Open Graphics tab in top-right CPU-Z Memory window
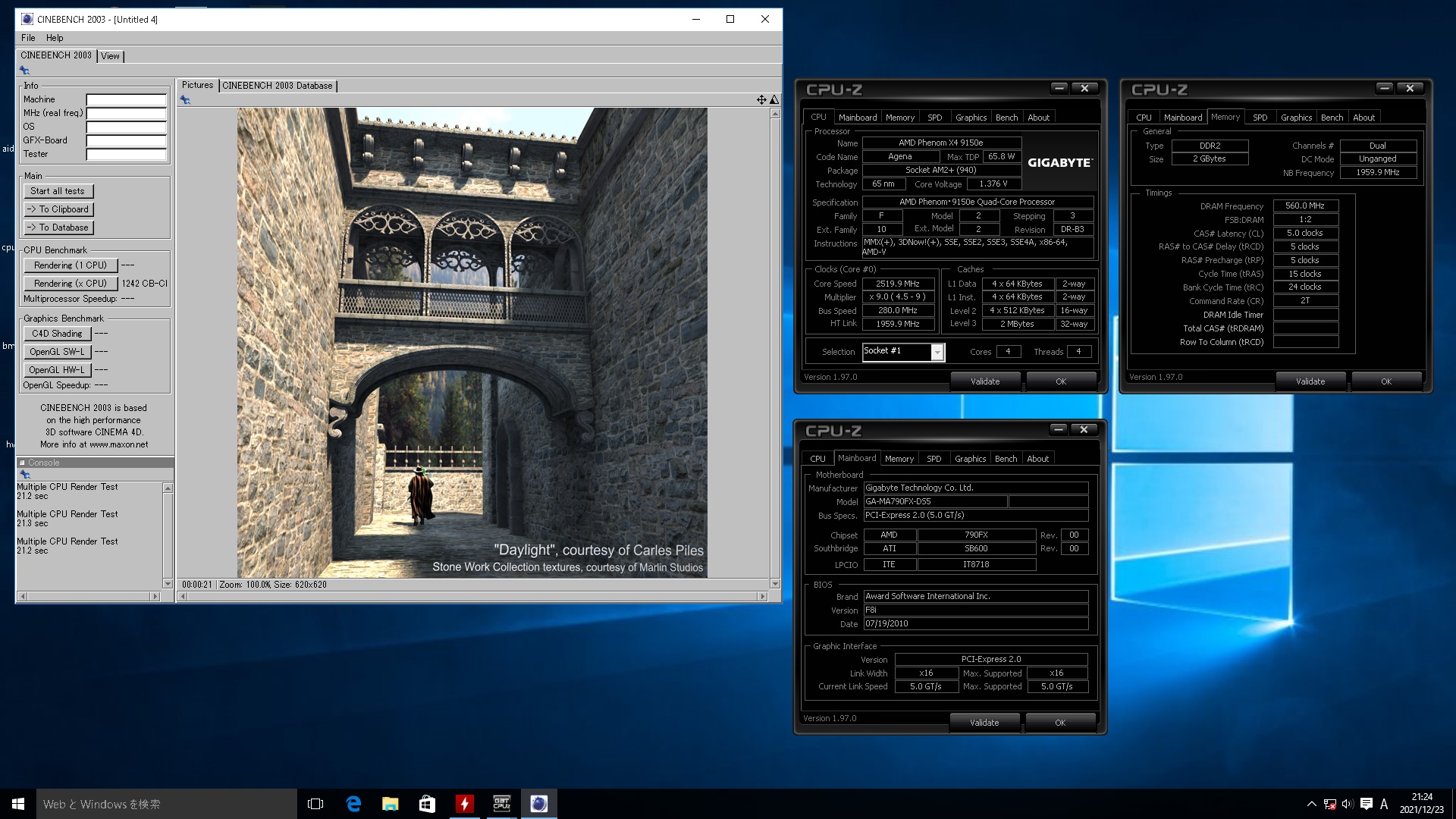This screenshot has height=819, width=1456. point(1296,118)
